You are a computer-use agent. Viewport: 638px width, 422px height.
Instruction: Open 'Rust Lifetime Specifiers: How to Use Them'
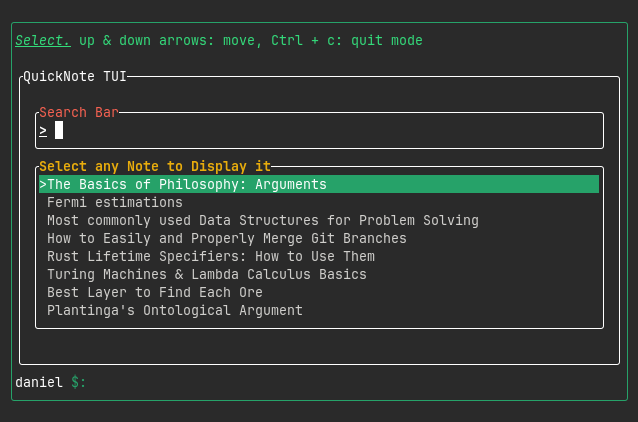click(x=211, y=256)
